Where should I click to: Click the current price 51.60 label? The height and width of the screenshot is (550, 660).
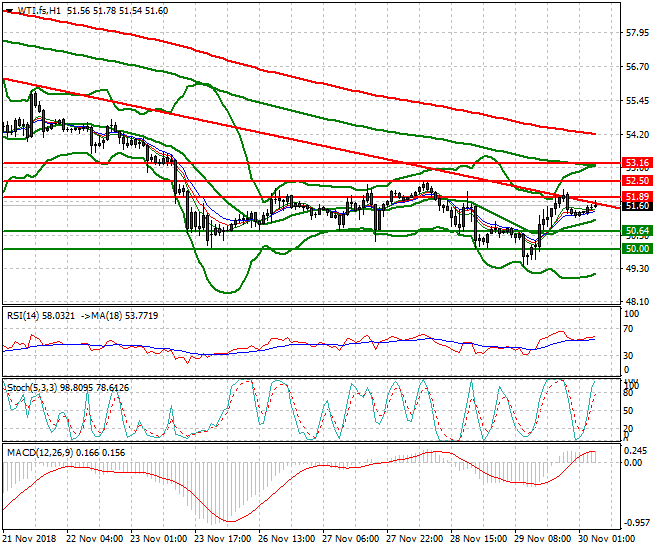coord(637,206)
